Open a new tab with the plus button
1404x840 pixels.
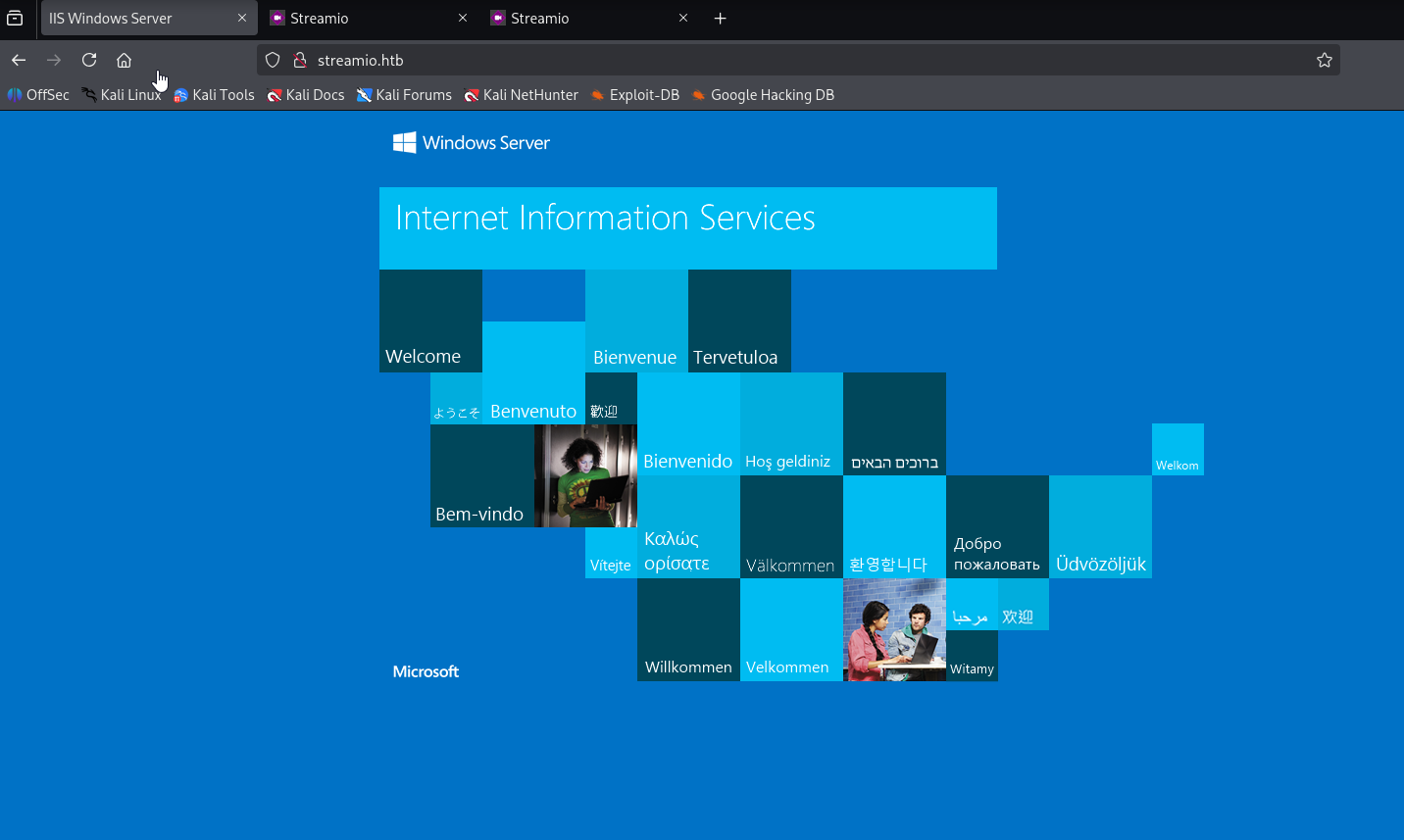click(721, 18)
